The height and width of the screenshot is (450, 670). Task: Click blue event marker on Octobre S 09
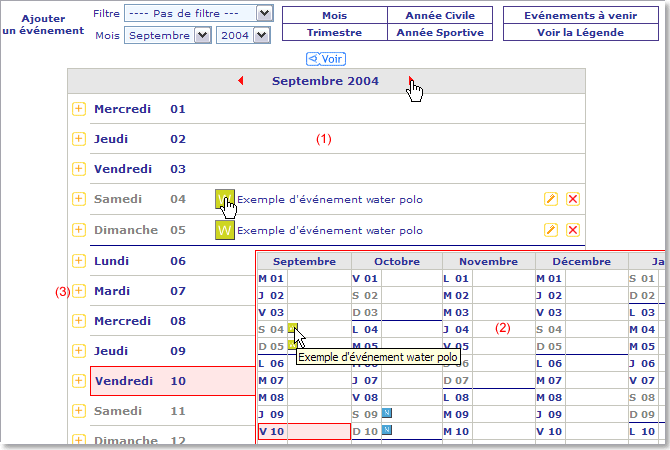click(x=387, y=413)
